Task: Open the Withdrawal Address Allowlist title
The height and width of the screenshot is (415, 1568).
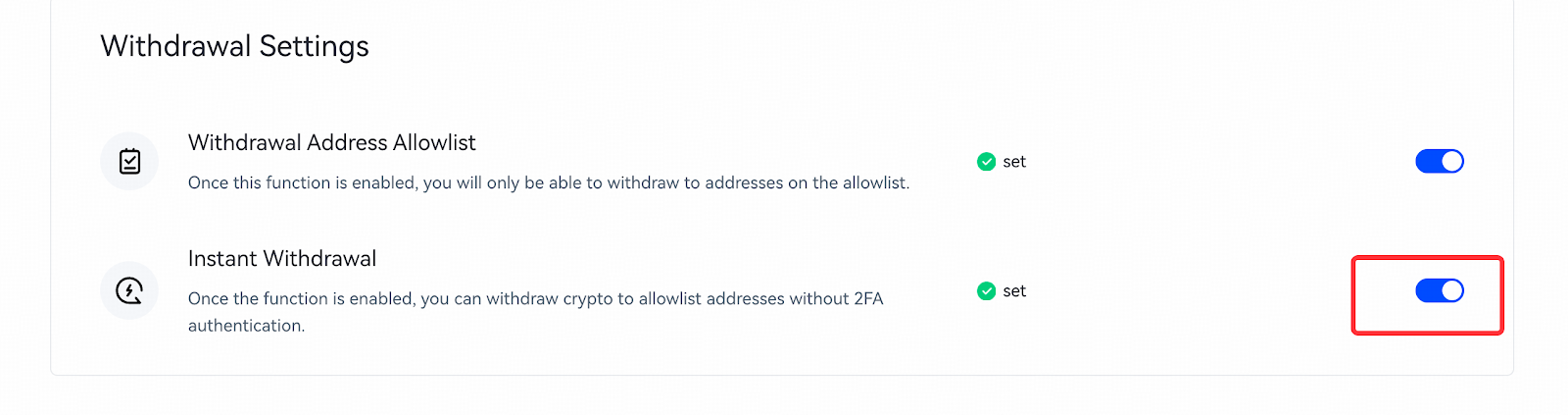Action: (331, 142)
